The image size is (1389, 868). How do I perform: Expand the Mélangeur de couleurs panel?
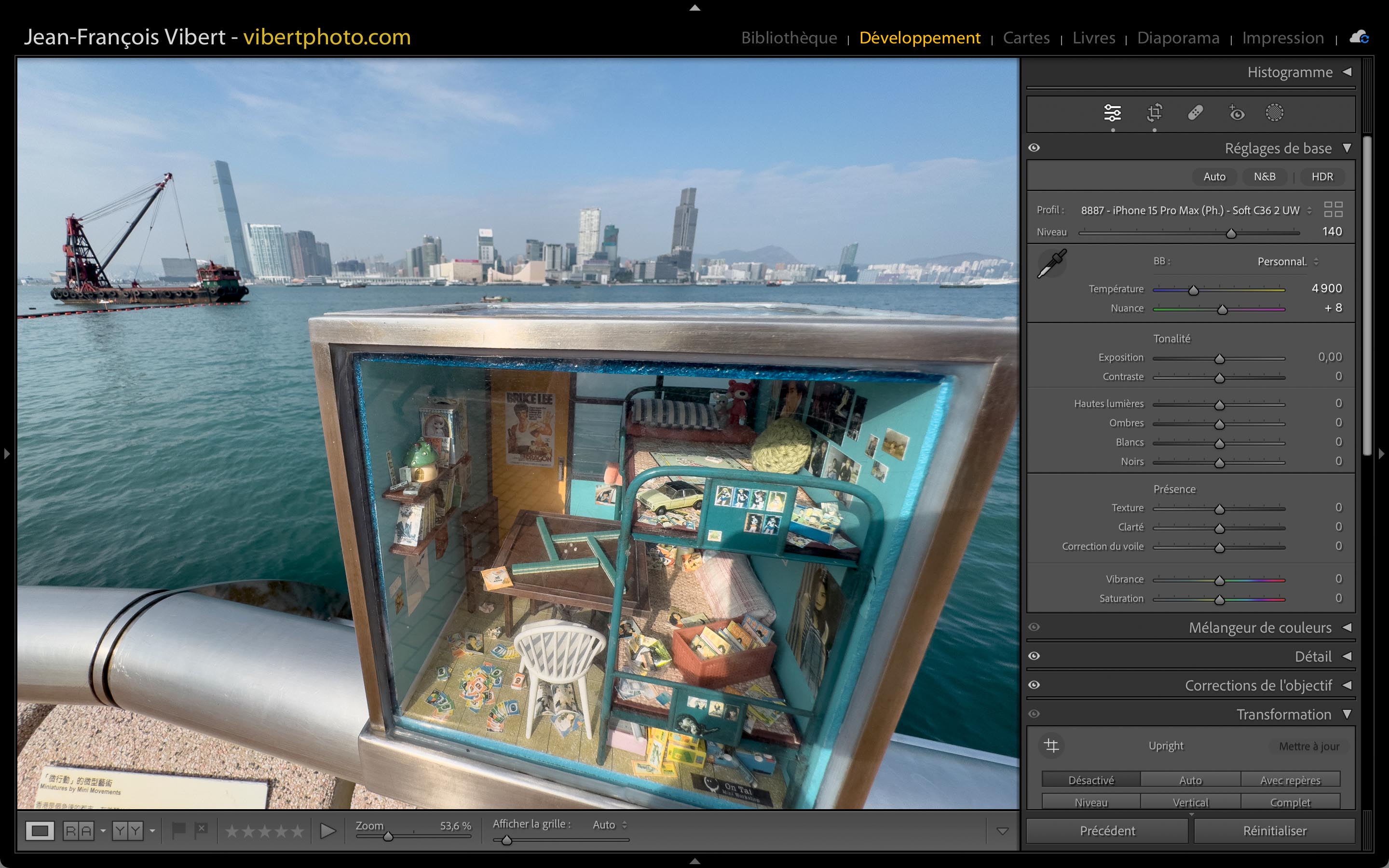coord(1347,627)
